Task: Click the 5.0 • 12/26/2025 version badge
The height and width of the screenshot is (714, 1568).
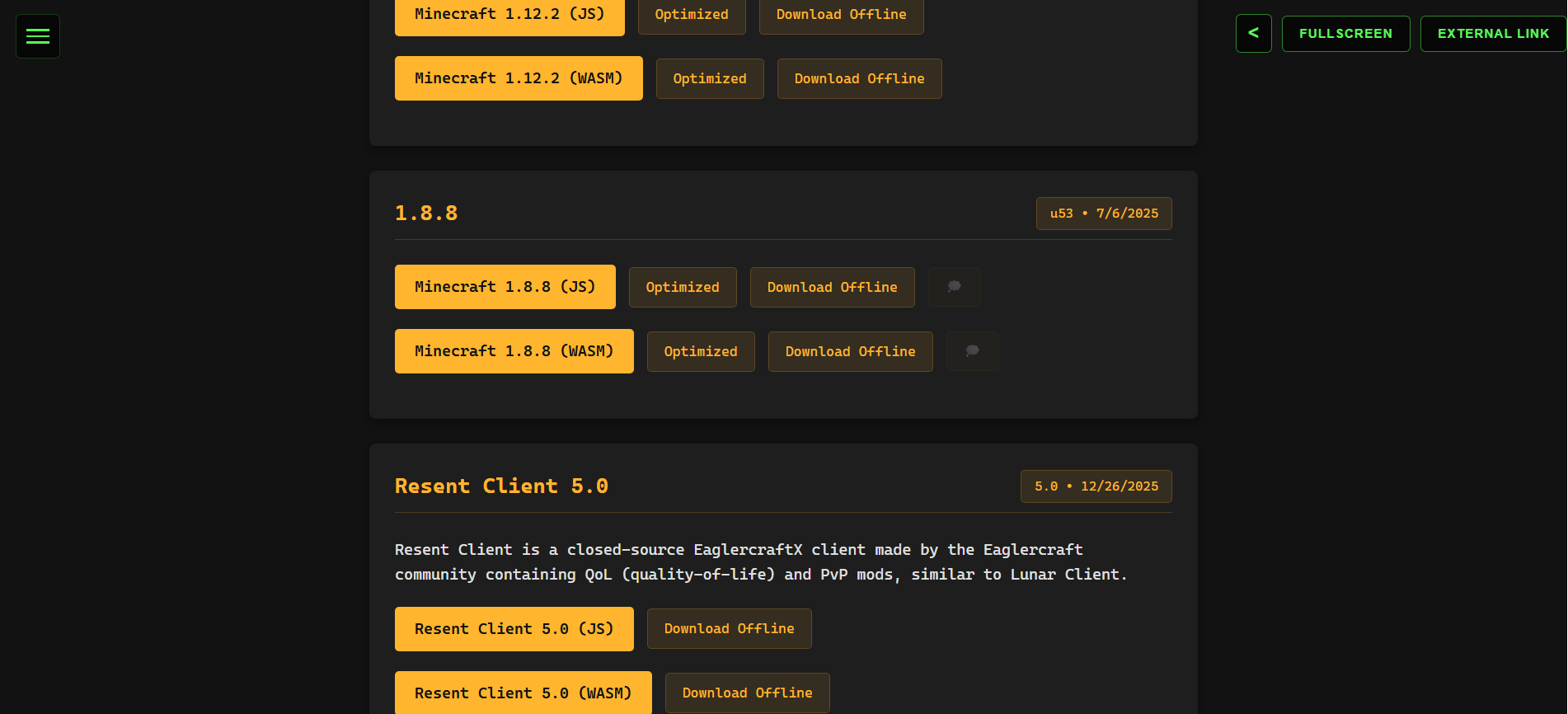Action: (x=1096, y=486)
